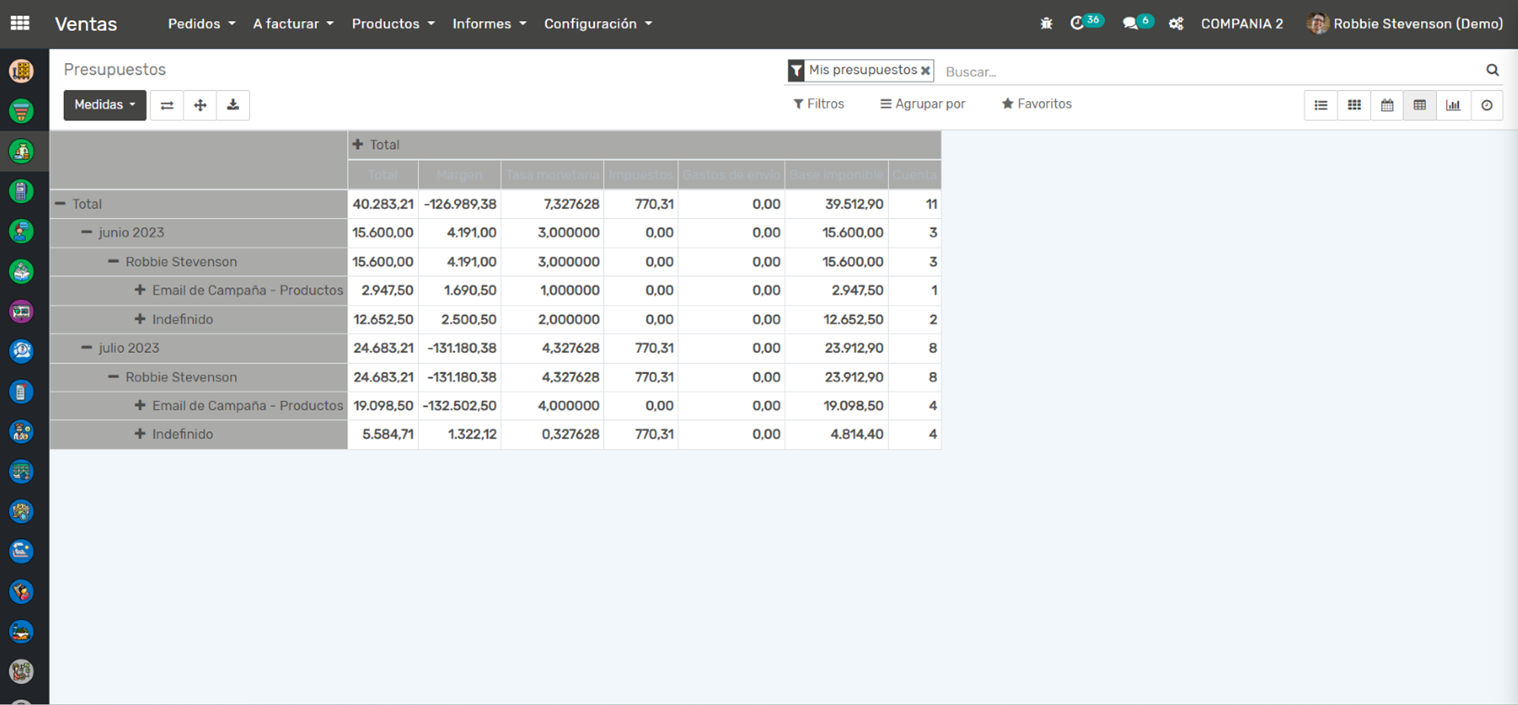Open the Medidas dropdown
The image size is (1518, 705).
click(104, 105)
